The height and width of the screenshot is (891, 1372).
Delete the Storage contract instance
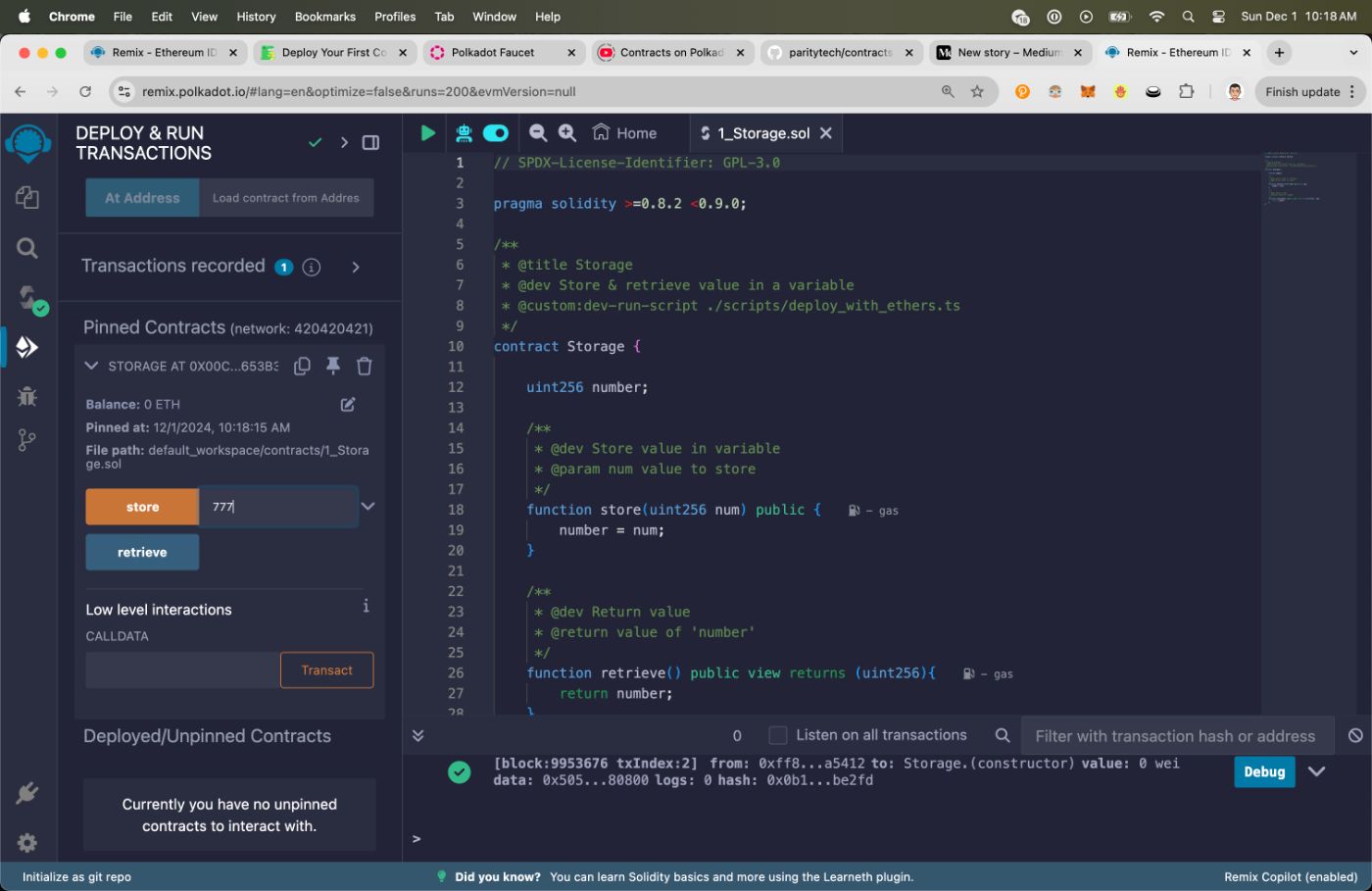click(365, 366)
